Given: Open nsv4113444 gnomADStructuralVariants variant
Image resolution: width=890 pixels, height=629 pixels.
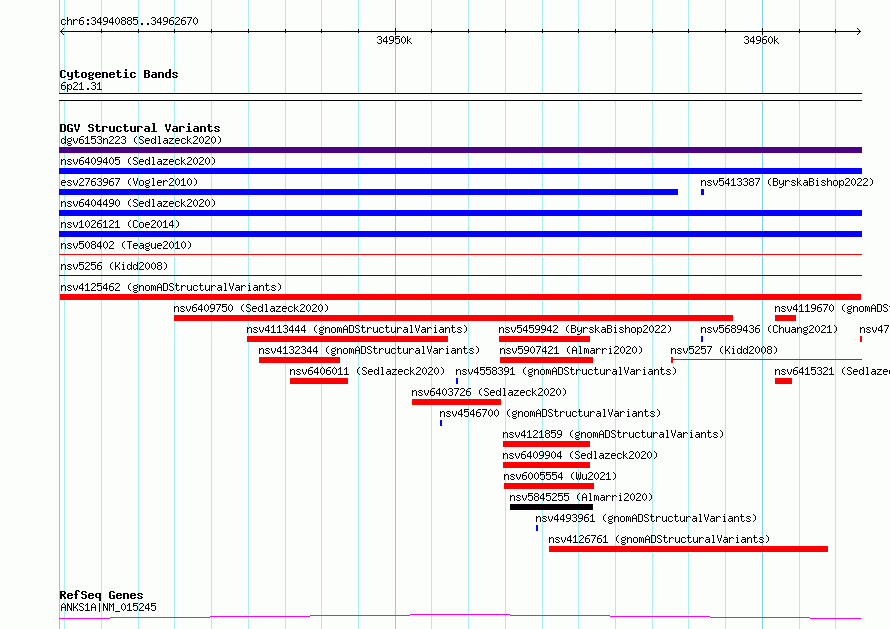Looking at the screenshot, I should [357, 329].
